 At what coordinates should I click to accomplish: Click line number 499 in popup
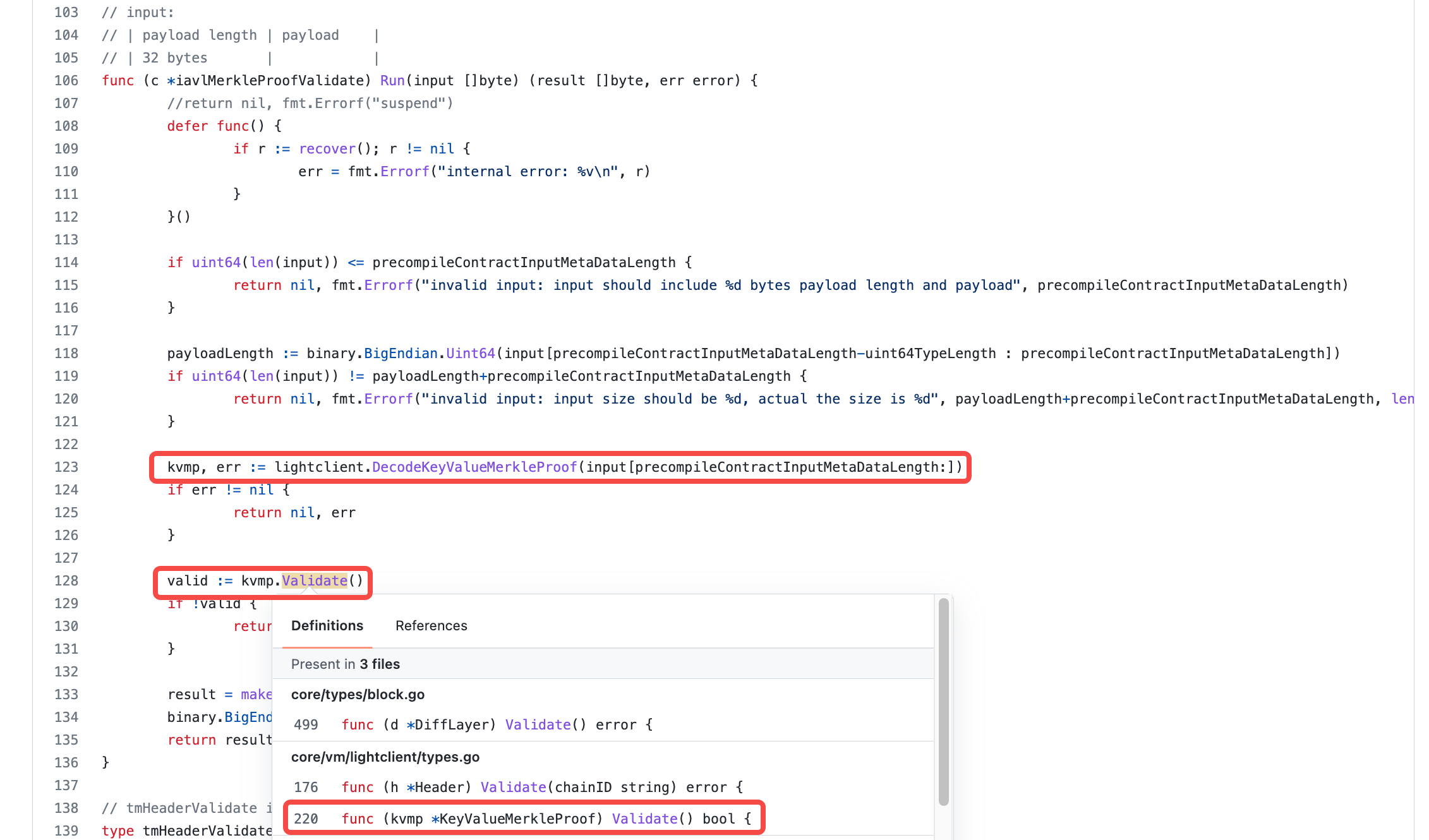306,724
